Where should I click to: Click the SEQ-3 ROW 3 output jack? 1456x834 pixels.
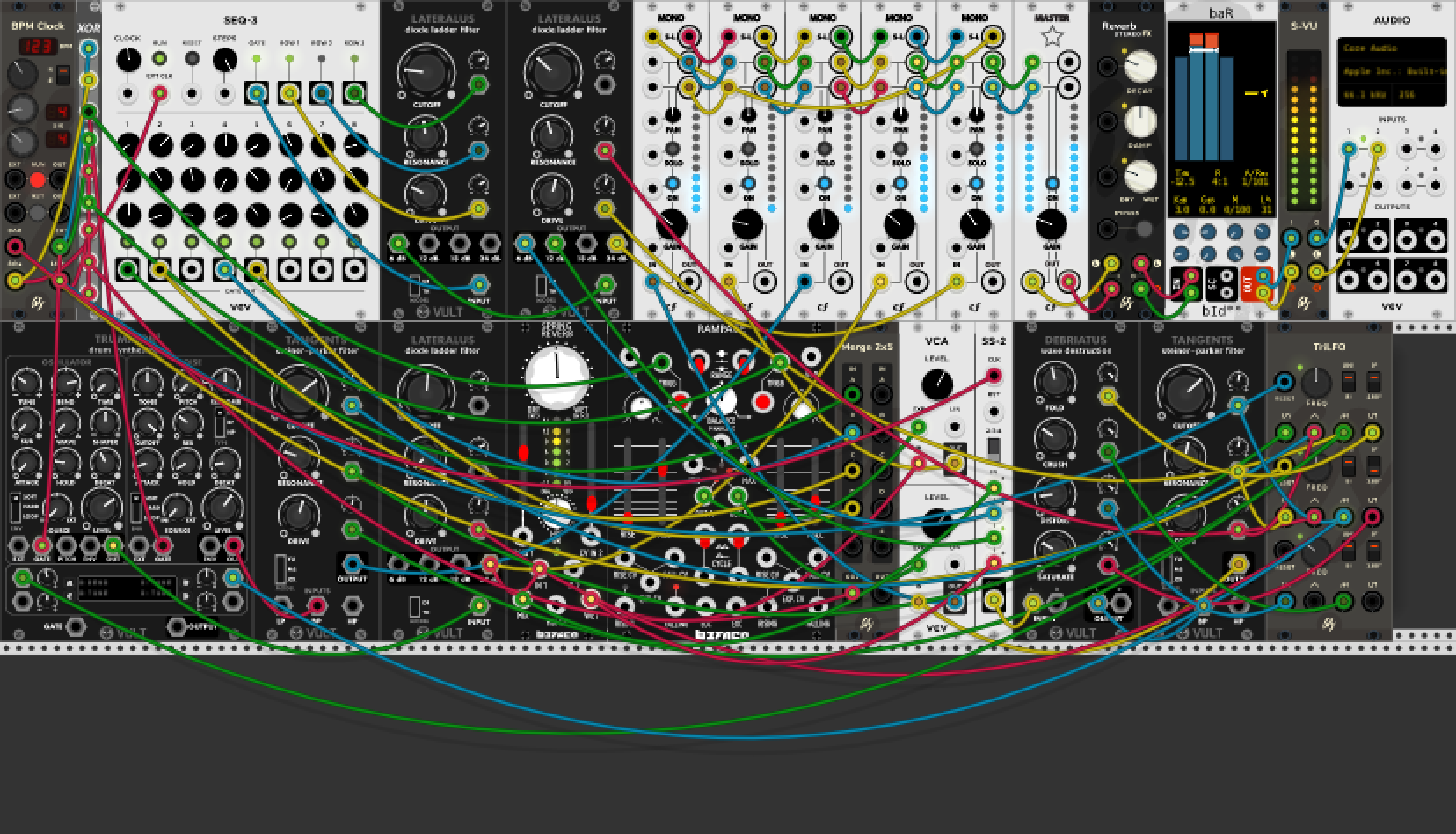[354, 92]
